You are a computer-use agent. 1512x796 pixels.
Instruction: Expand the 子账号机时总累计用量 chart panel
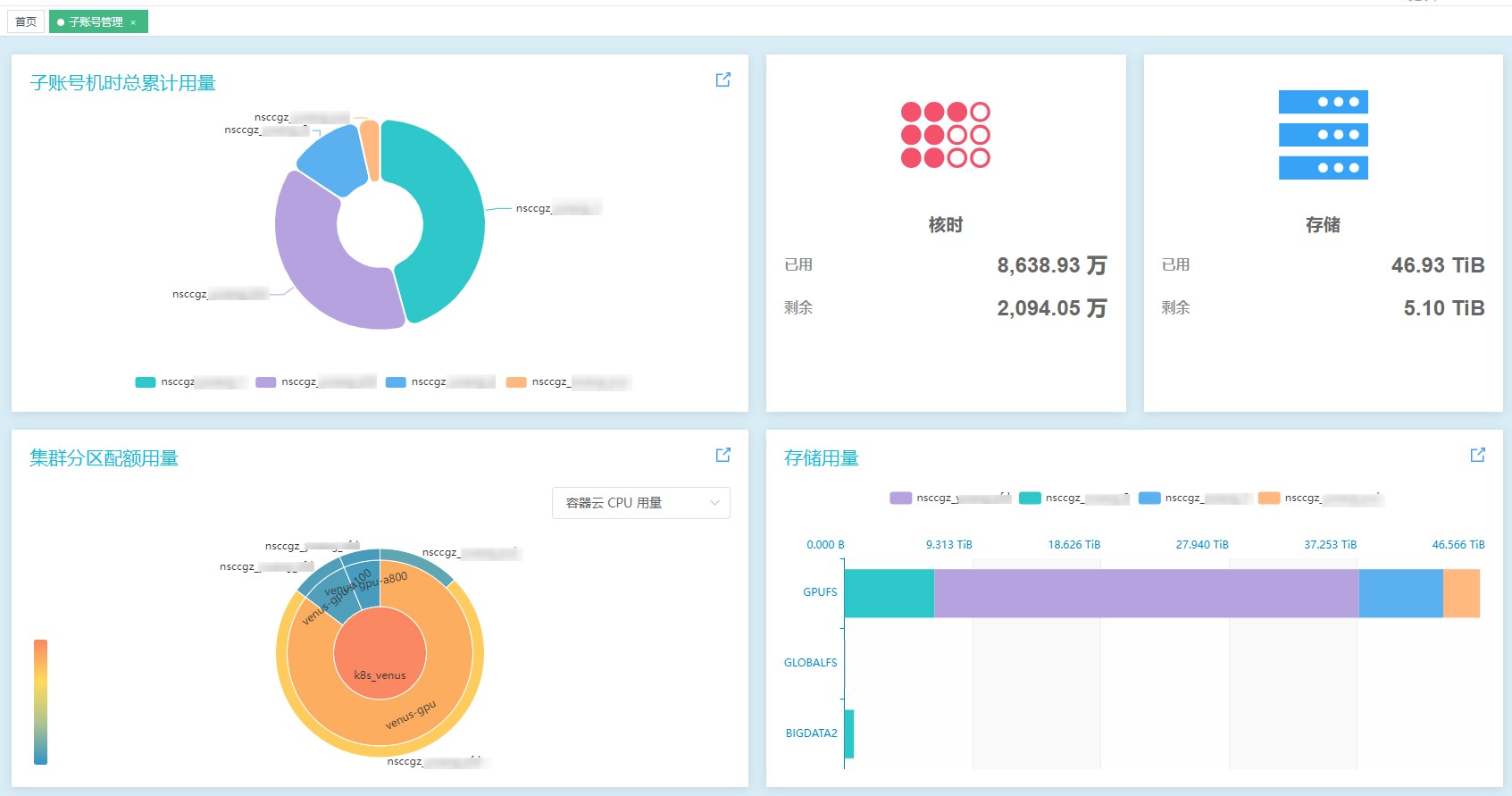pyautogui.click(x=723, y=80)
